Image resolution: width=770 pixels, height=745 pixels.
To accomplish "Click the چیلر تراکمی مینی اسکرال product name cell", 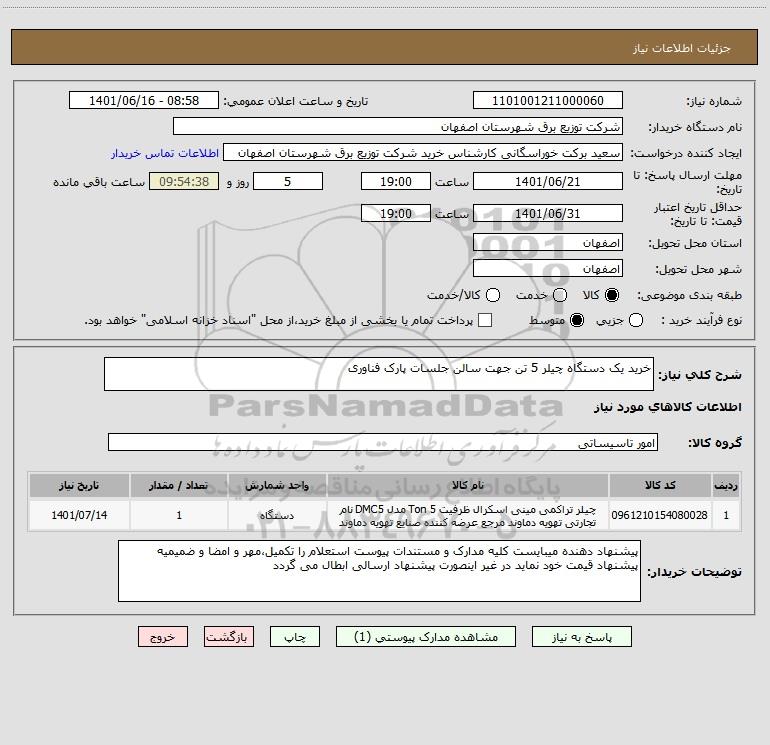I will [468, 515].
